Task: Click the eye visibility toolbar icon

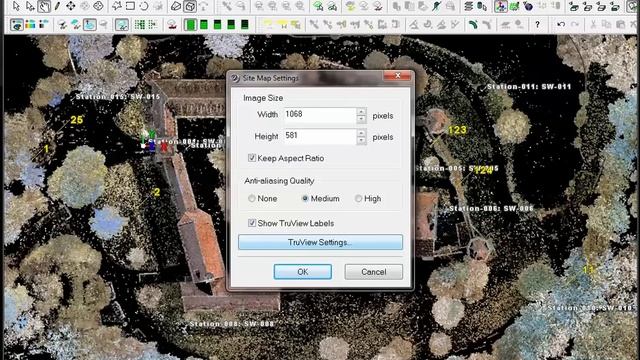Action: (17, 25)
